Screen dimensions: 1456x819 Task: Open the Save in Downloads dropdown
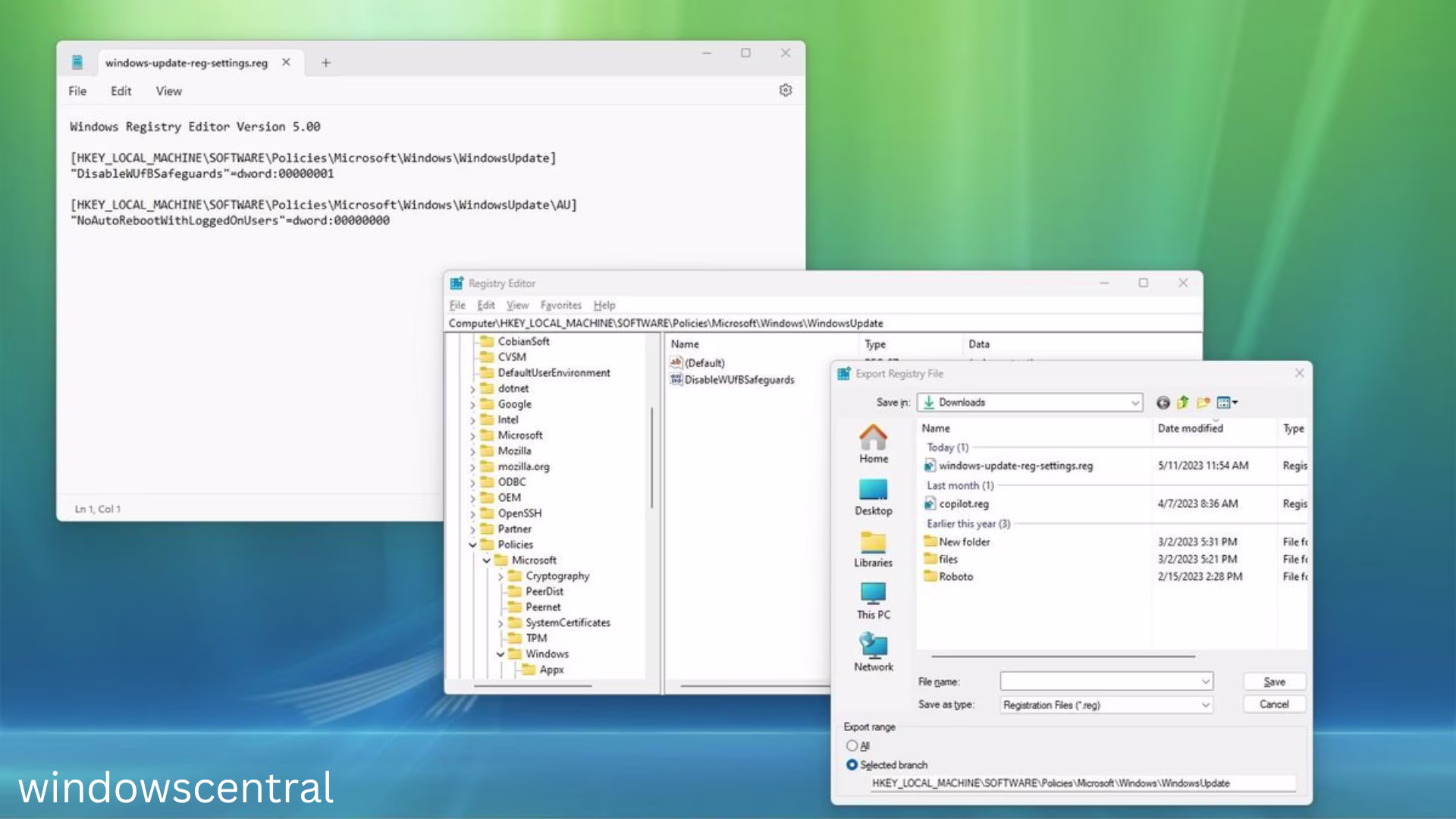(x=1030, y=403)
